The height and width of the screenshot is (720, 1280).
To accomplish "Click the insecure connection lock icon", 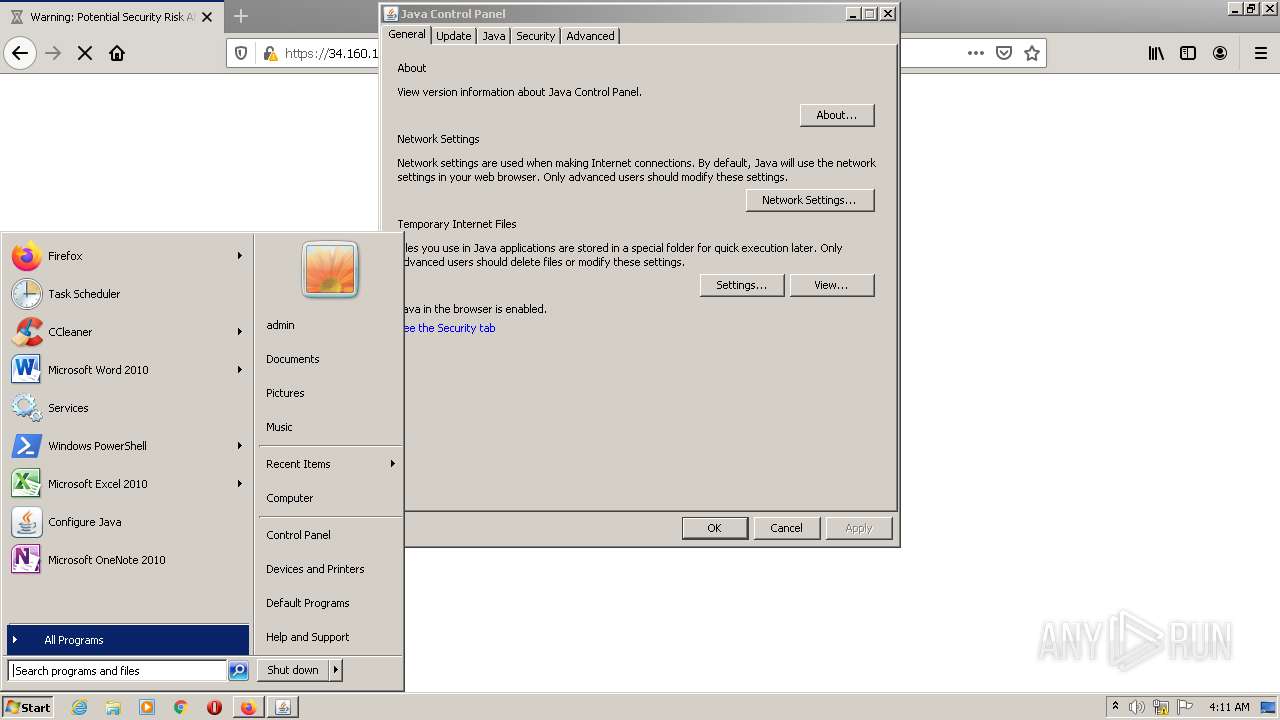I will coord(269,53).
